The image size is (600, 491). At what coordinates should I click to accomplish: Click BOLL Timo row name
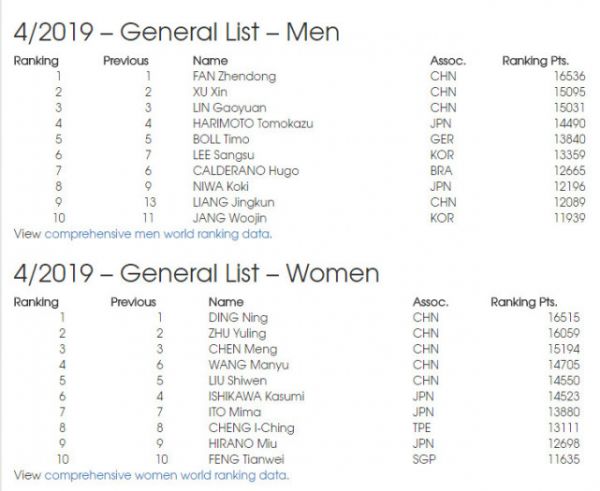(221, 139)
